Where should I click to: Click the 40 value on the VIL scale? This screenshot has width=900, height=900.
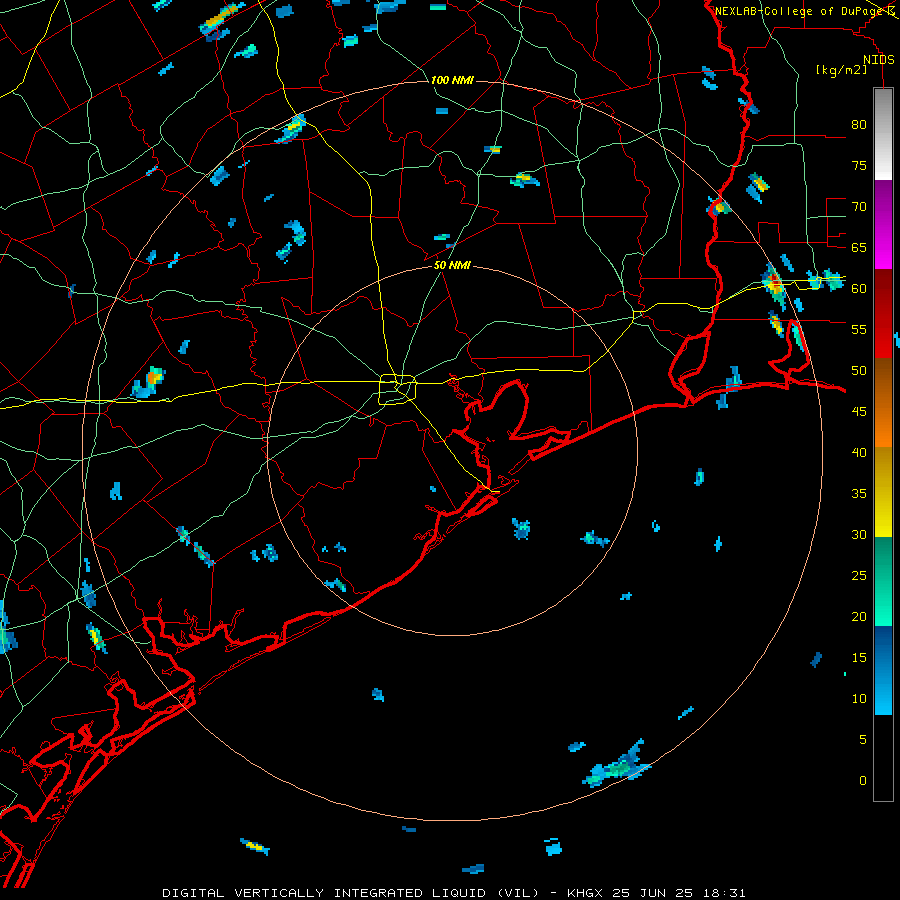859,453
